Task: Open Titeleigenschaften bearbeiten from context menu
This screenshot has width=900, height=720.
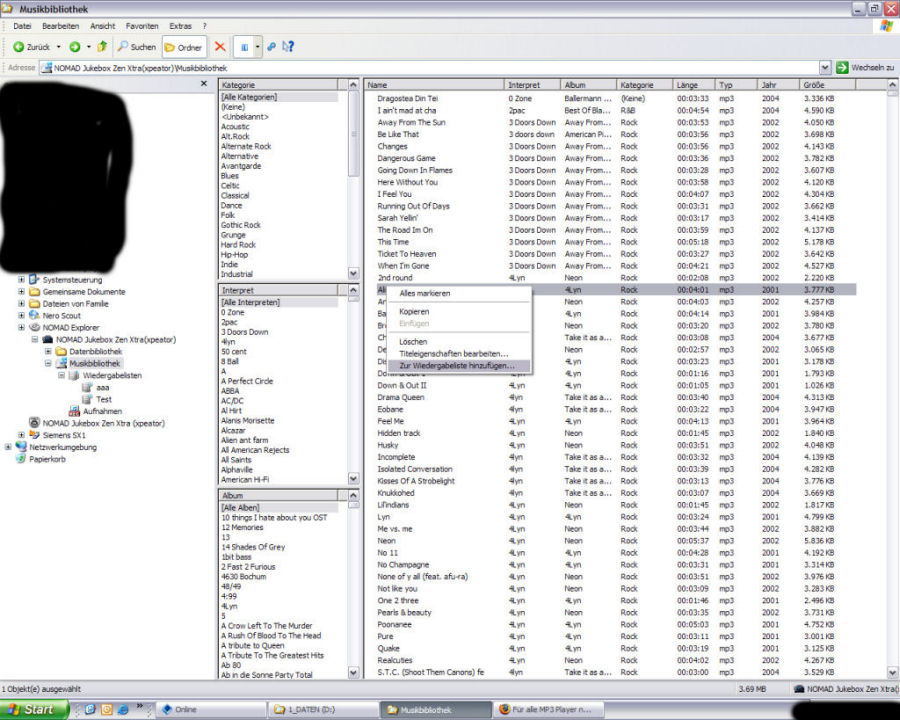Action: click(459, 354)
